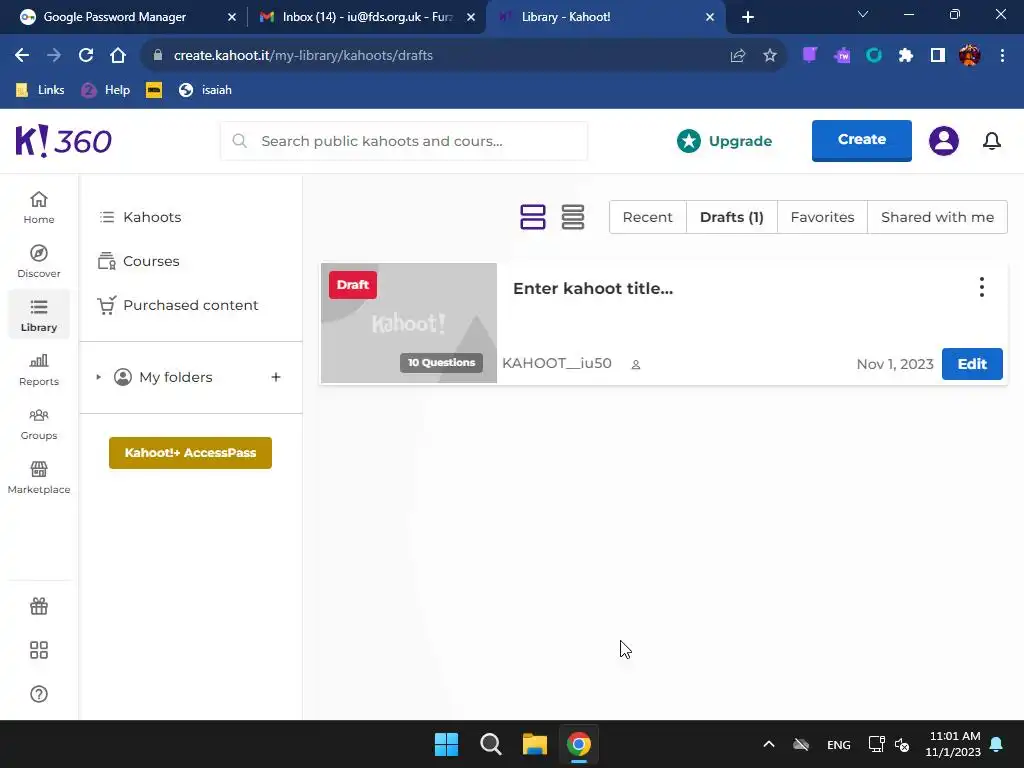This screenshot has height=768, width=1024.
Task: Open the Groups sidebar icon
Action: (x=39, y=415)
